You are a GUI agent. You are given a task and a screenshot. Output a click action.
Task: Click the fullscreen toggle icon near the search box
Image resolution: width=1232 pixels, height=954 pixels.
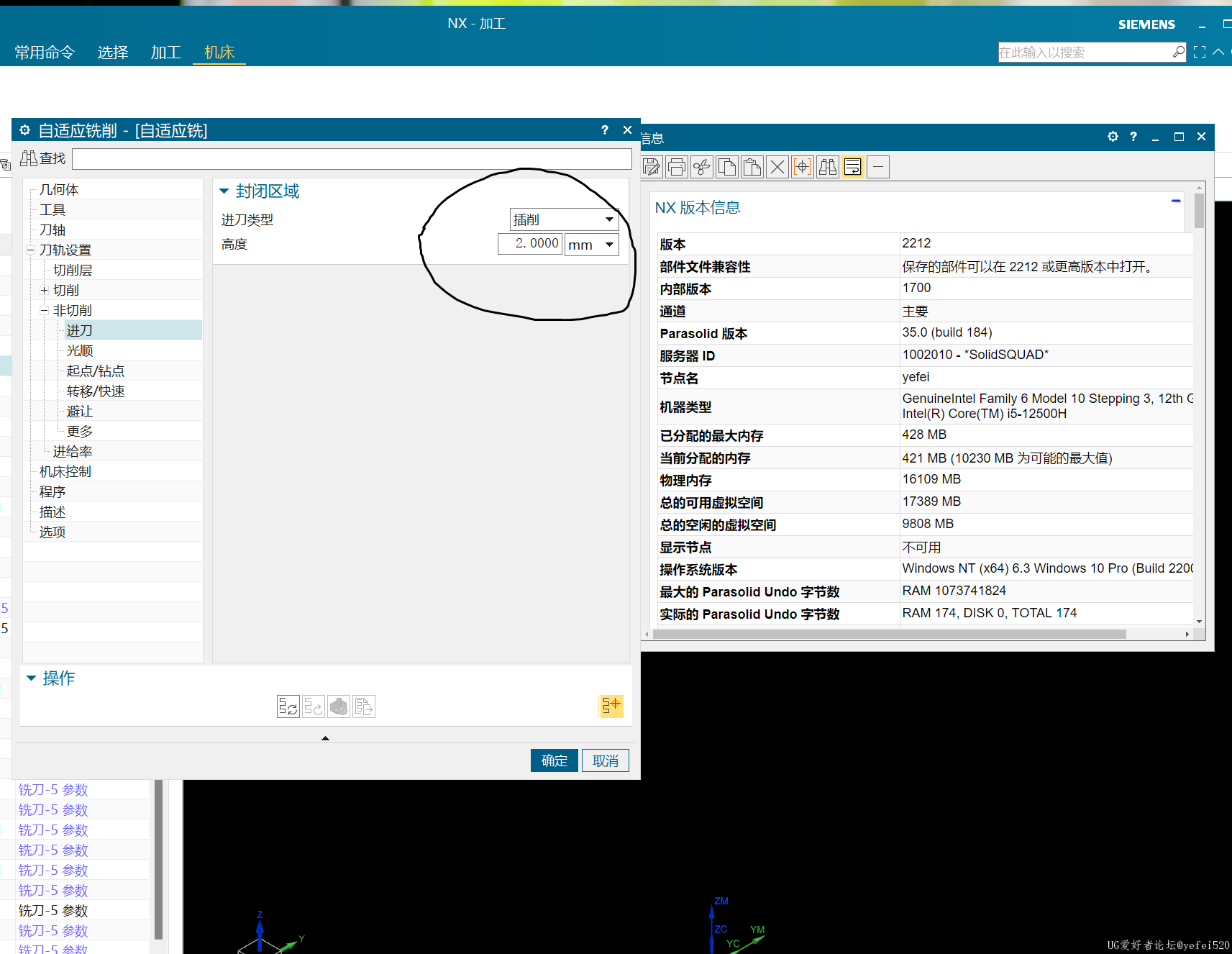1200,52
